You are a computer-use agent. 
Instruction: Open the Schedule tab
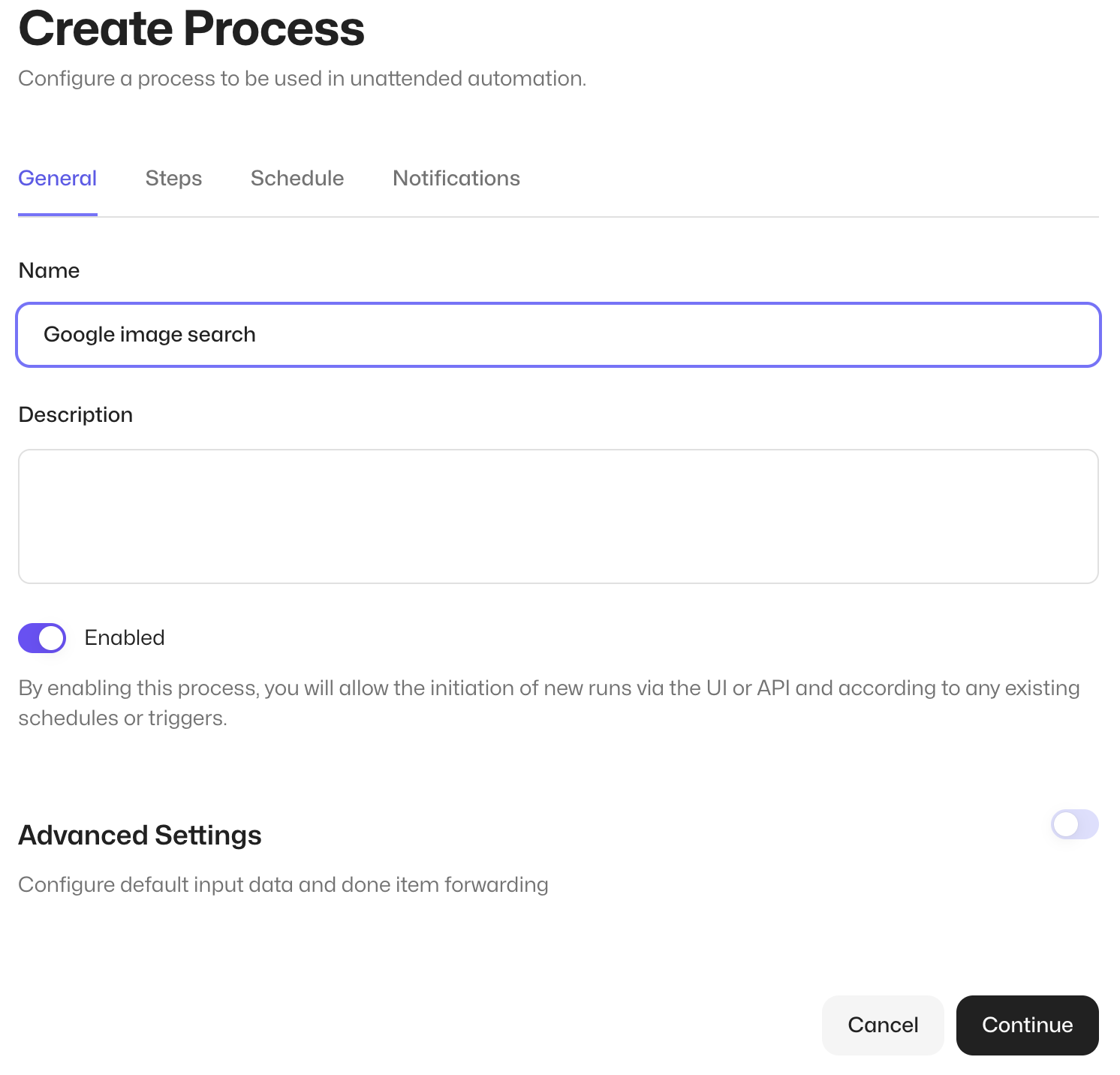(297, 179)
